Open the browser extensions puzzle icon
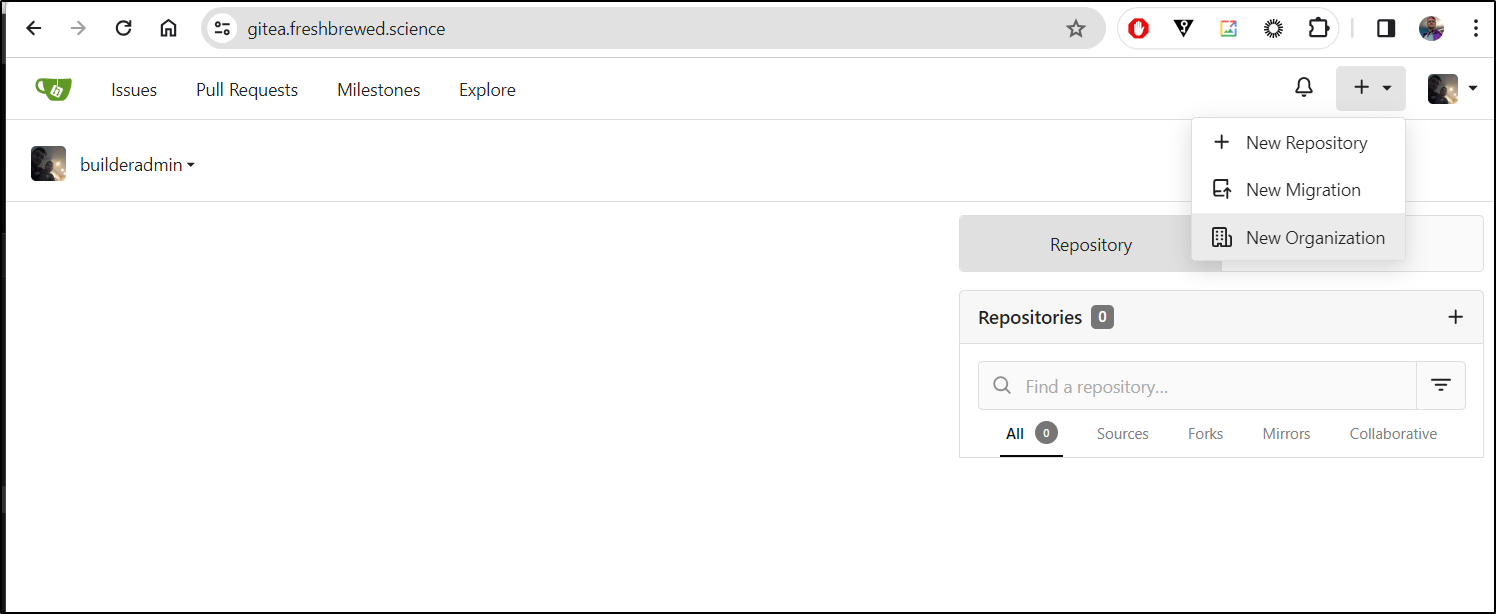The height and width of the screenshot is (614, 1496). click(x=1319, y=28)
